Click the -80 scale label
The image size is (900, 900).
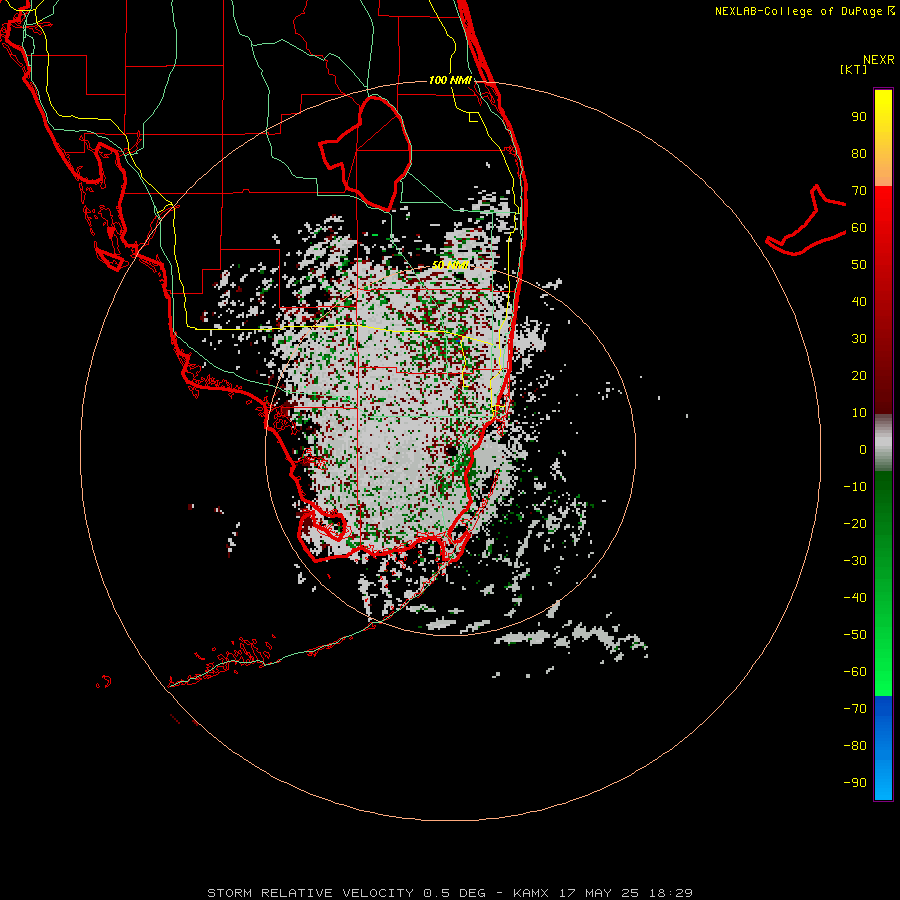pyautogui.click(x=855, y=746)
